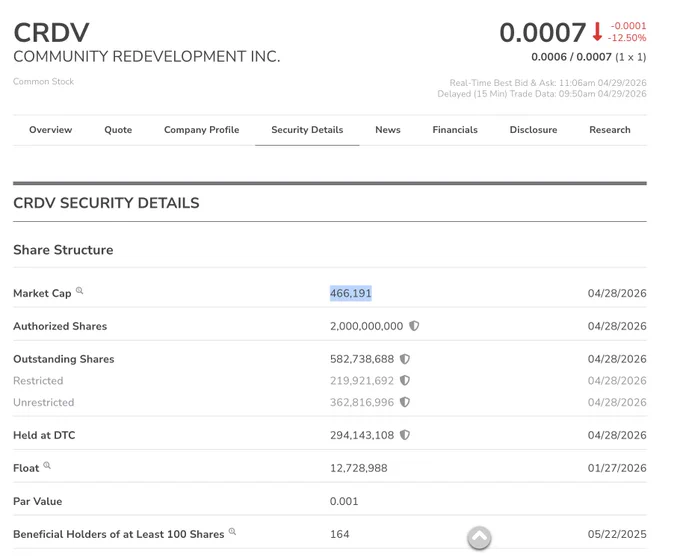
Task: Click the Beneficial Holders date 05/22/2025
Action: (617, 534)
